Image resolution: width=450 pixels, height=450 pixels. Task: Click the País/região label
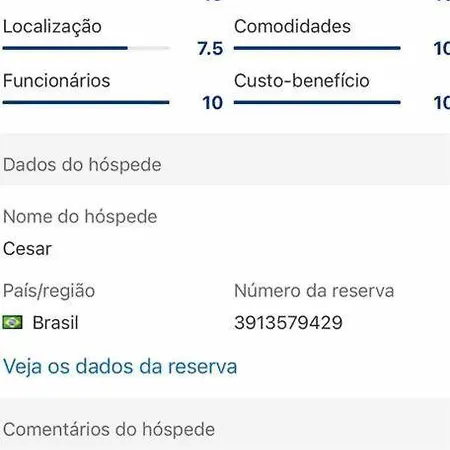49,291
